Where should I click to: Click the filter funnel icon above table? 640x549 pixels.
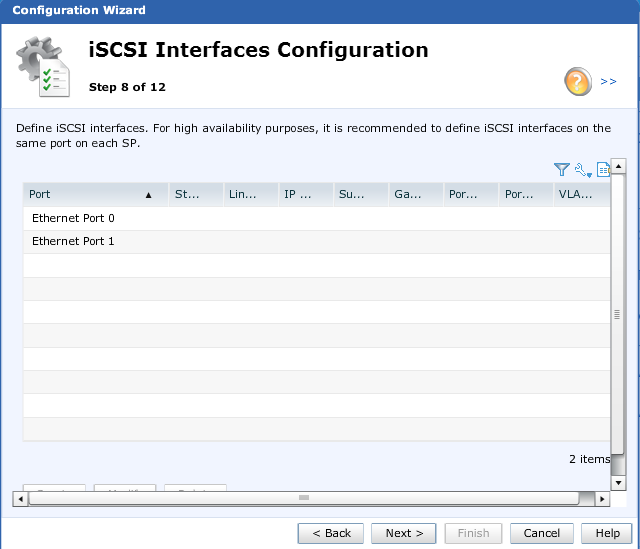561,170
